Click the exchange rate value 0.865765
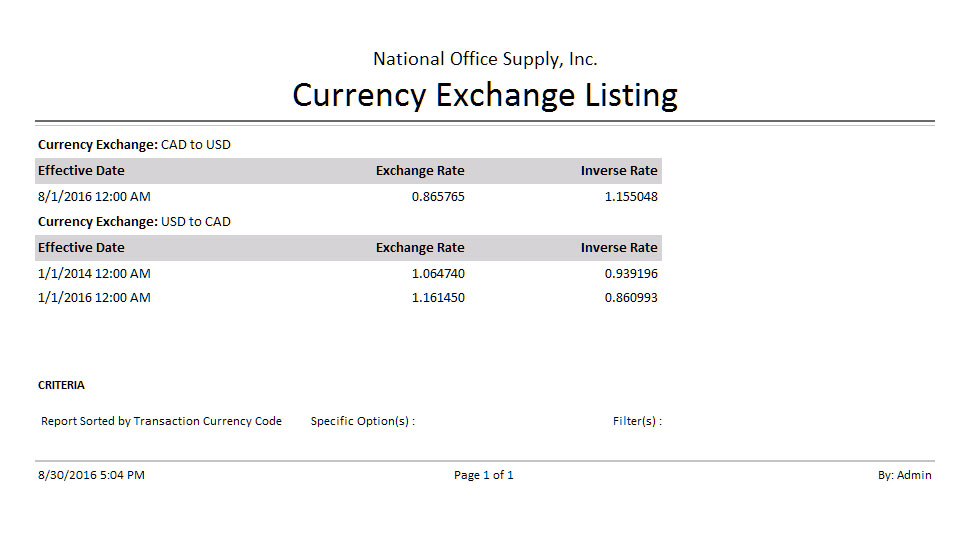This screenshot has width=975, height=546. (438, 197)
